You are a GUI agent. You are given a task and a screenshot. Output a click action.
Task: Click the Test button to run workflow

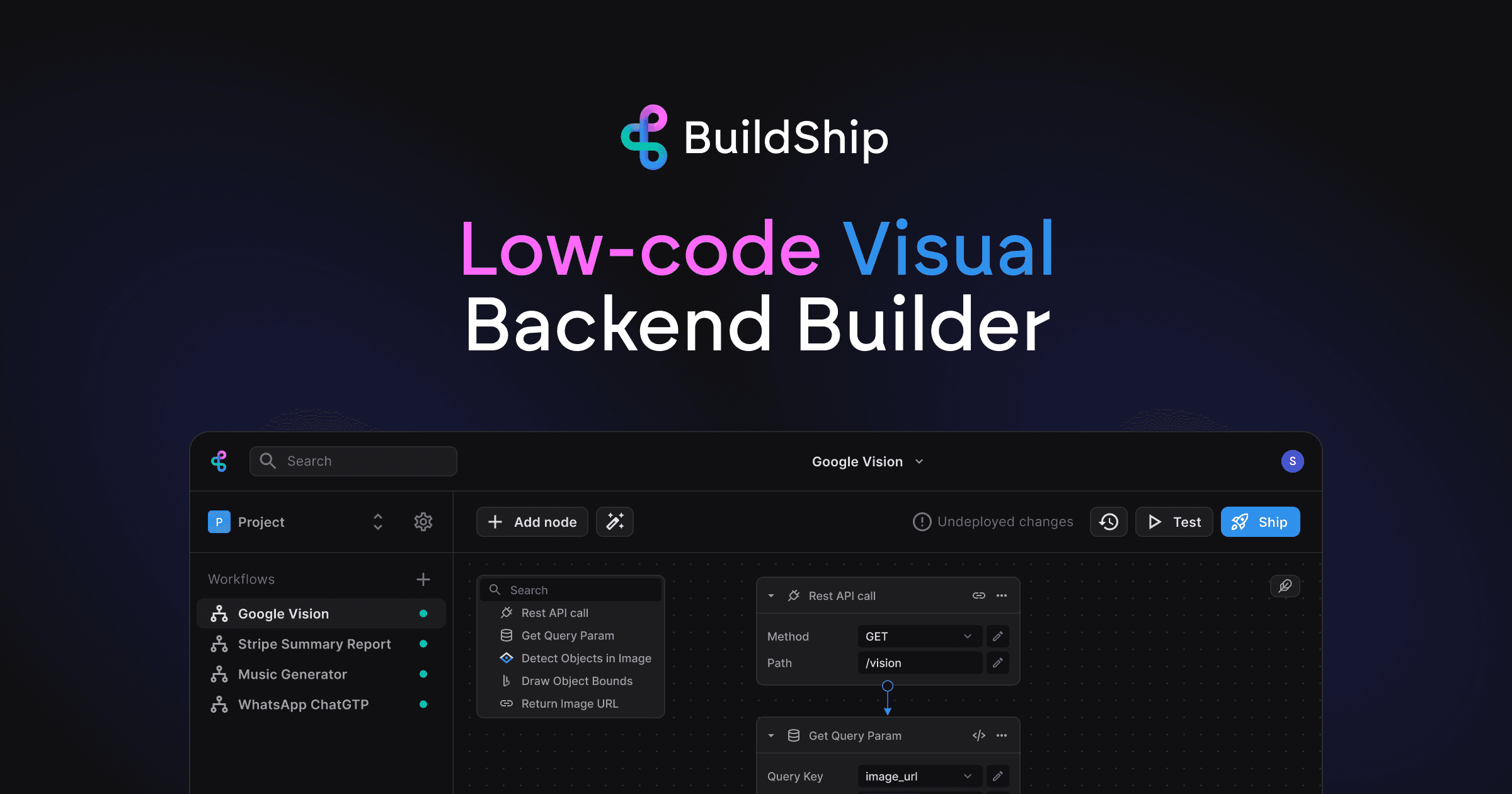(1175, 521)
